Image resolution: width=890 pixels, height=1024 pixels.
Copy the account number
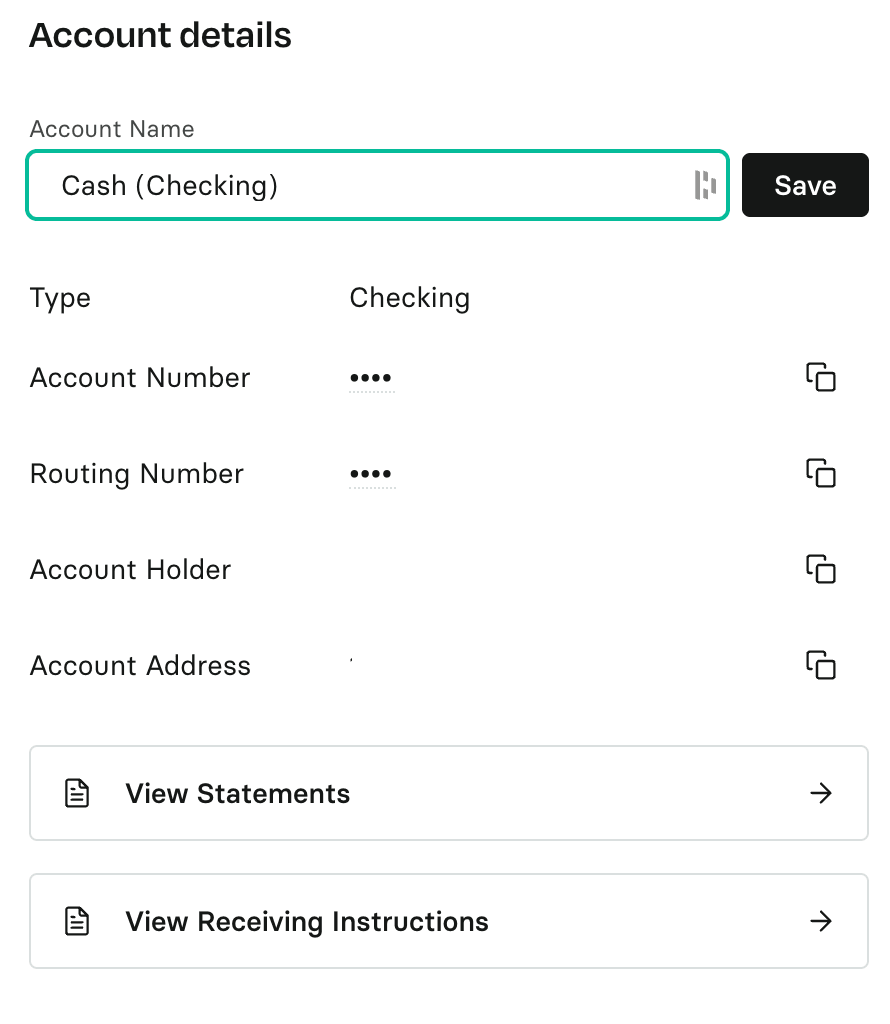pyautogui.click(x=821, y=377)
